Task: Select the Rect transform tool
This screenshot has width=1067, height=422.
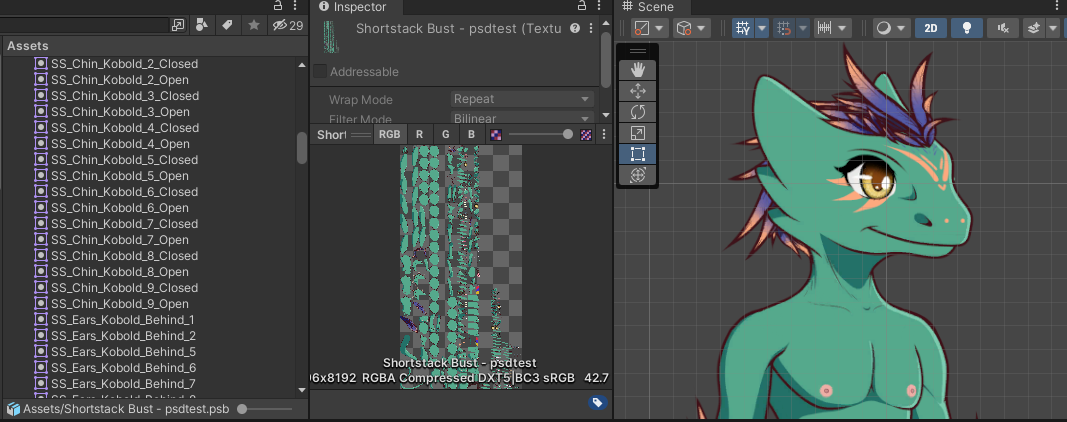Action: click(x=638, y=154)
